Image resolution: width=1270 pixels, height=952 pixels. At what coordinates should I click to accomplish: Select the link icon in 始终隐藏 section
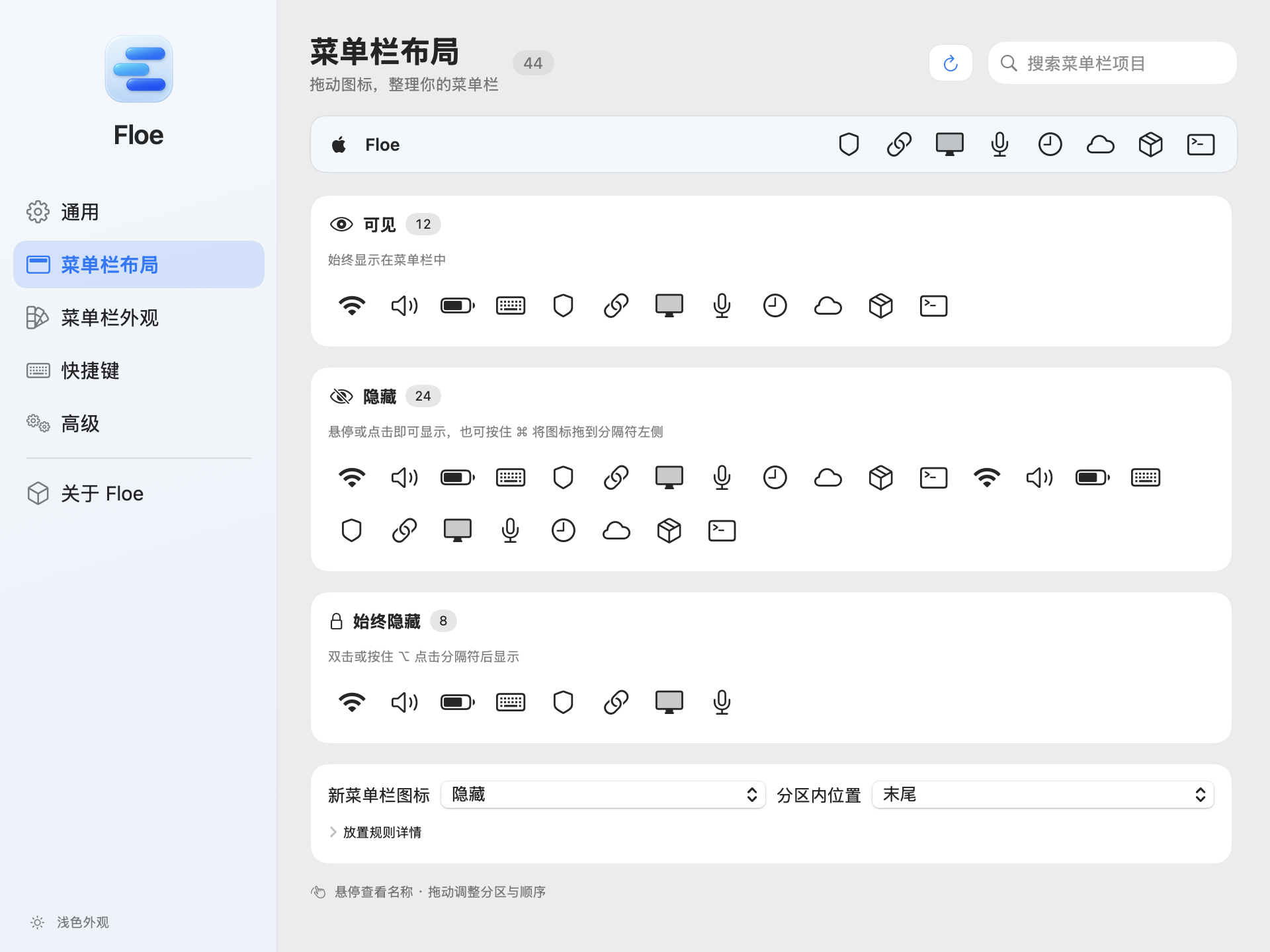pos(616,702)
